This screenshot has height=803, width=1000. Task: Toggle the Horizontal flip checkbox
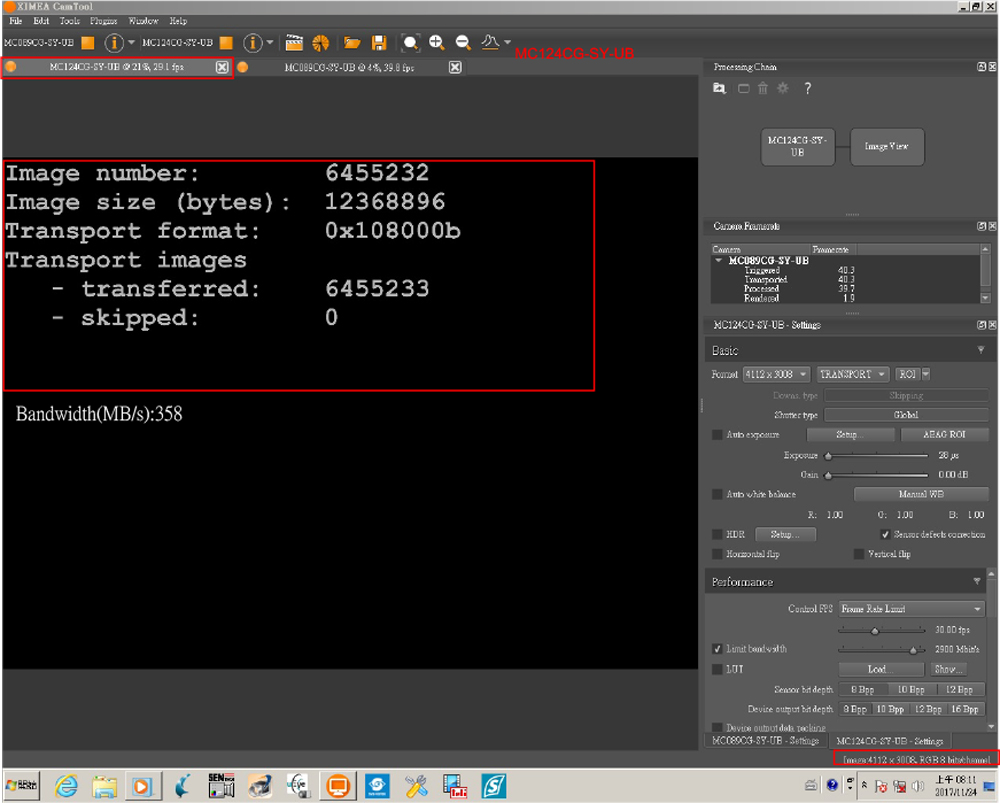pos(717,554)
